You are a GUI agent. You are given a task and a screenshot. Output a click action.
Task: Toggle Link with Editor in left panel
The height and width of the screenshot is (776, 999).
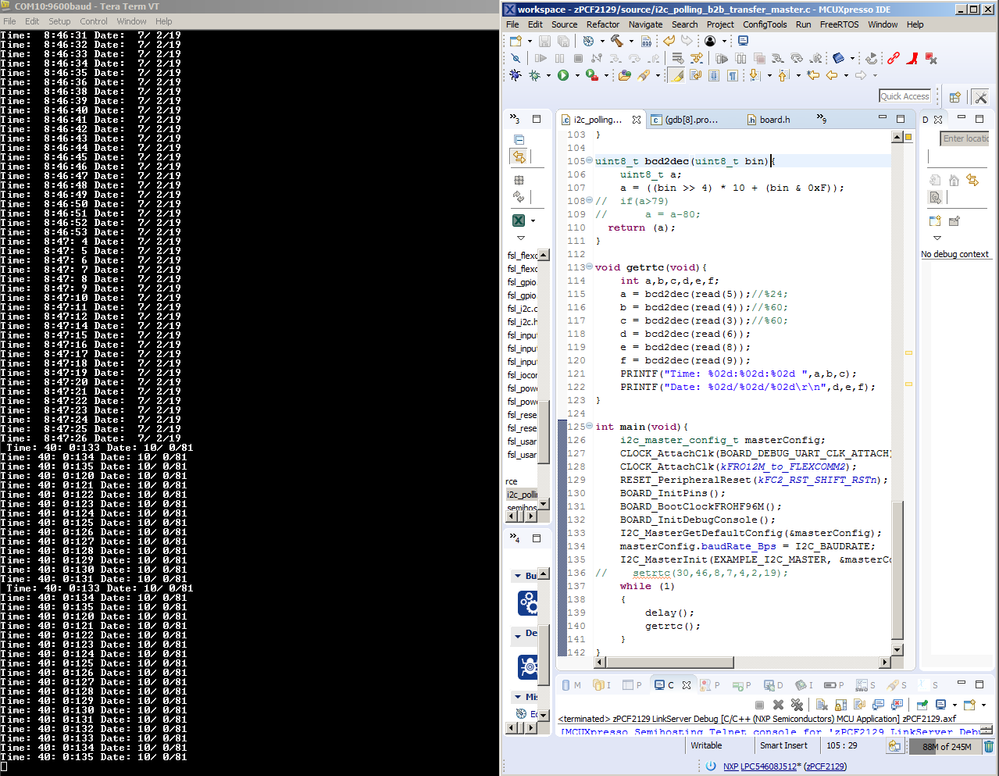(519, 157)
